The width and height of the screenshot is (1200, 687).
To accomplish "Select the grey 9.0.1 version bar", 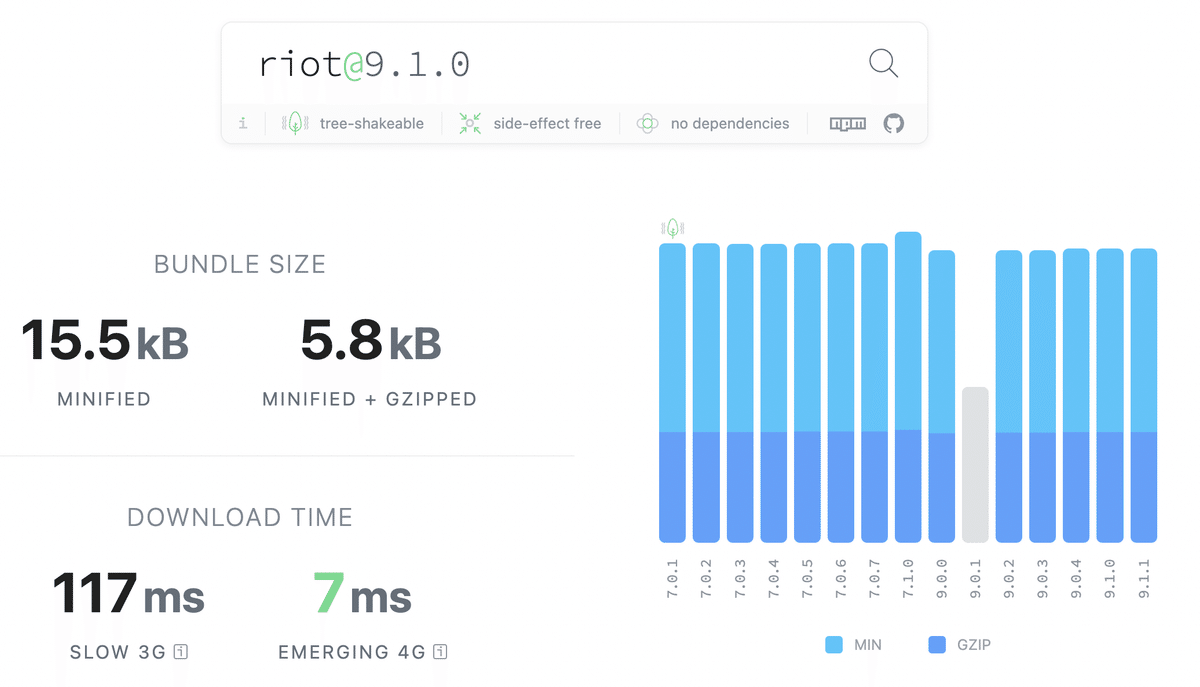I will pos(976,465).
